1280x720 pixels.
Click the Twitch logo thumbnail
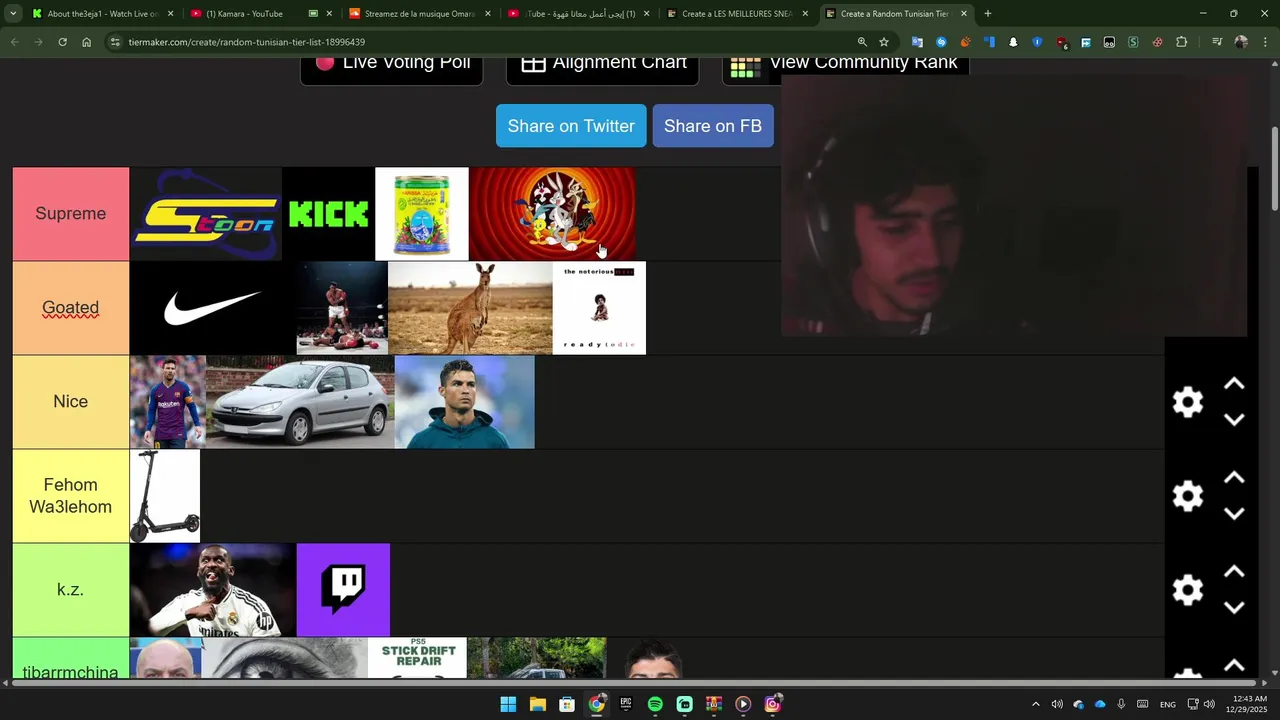(343, 590)
